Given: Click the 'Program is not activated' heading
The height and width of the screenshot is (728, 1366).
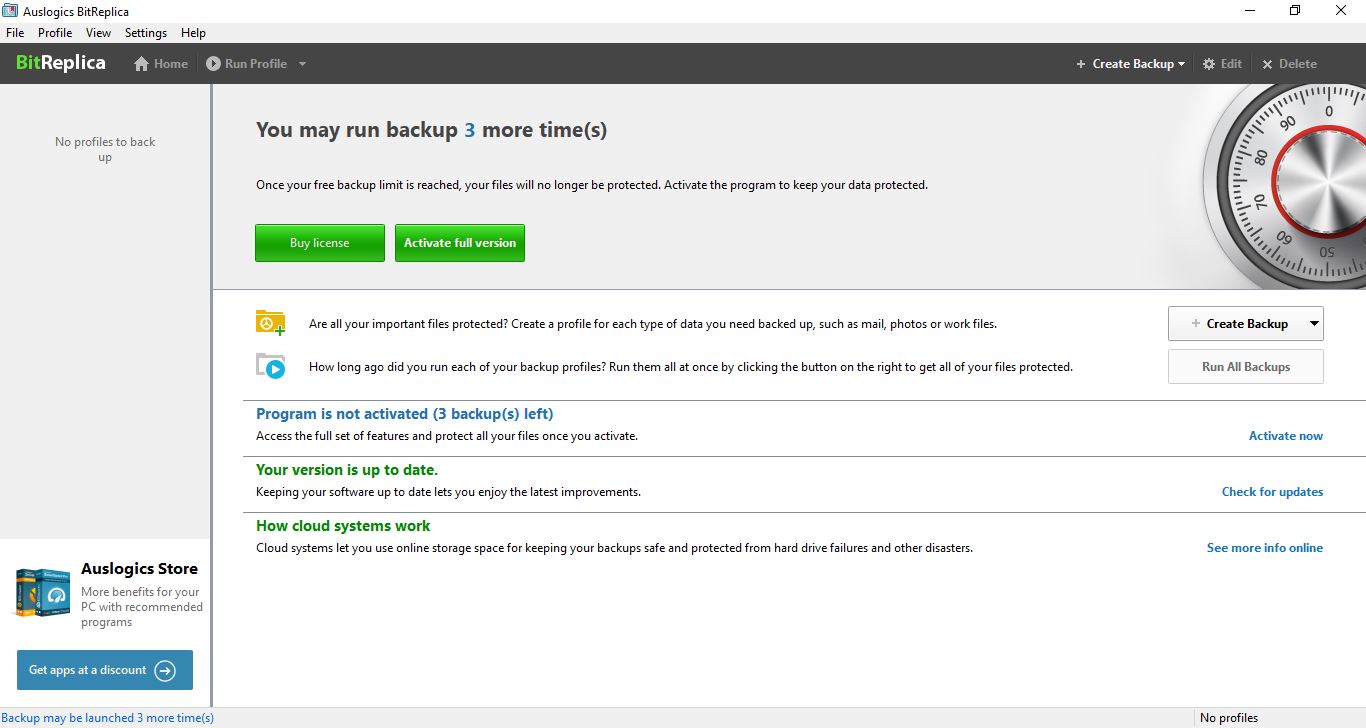Looking at the screenshot, I should click(404, 414).
